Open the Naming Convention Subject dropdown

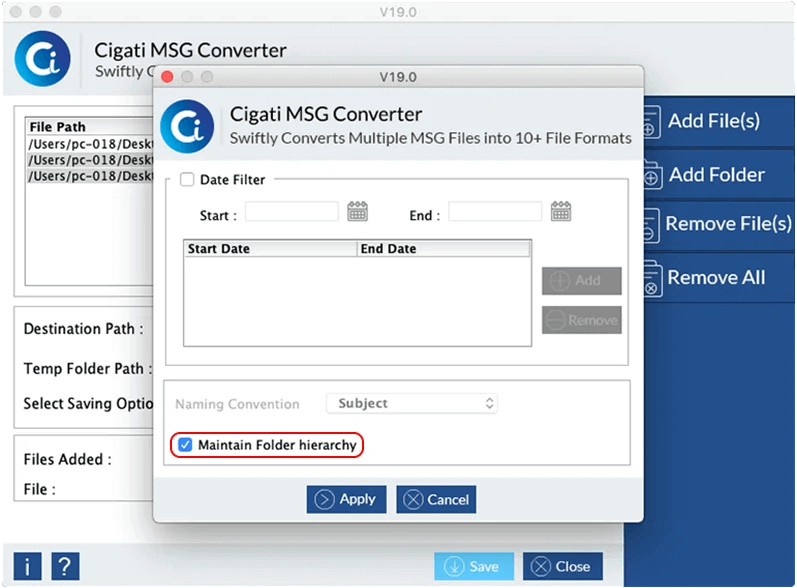point(412,404)
